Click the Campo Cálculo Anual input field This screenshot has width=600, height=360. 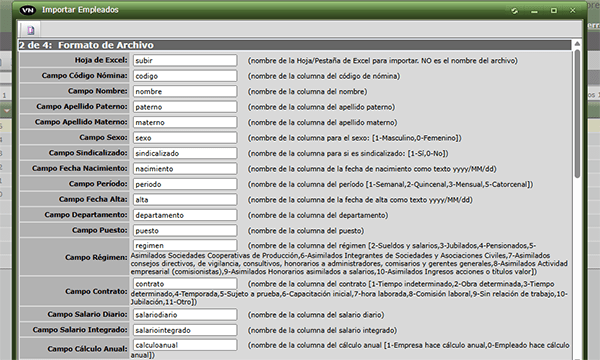click(x=185, y=345)
